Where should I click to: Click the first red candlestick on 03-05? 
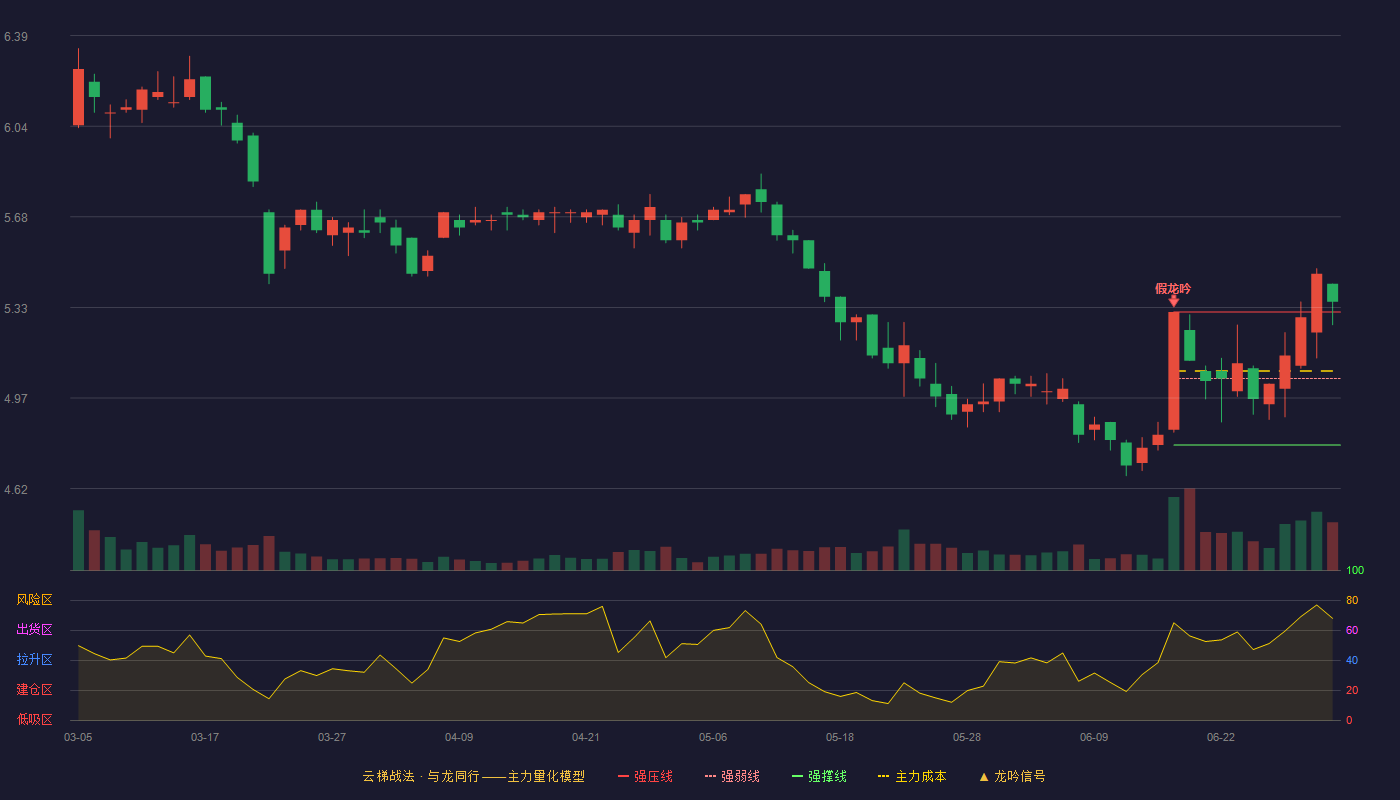78,97
